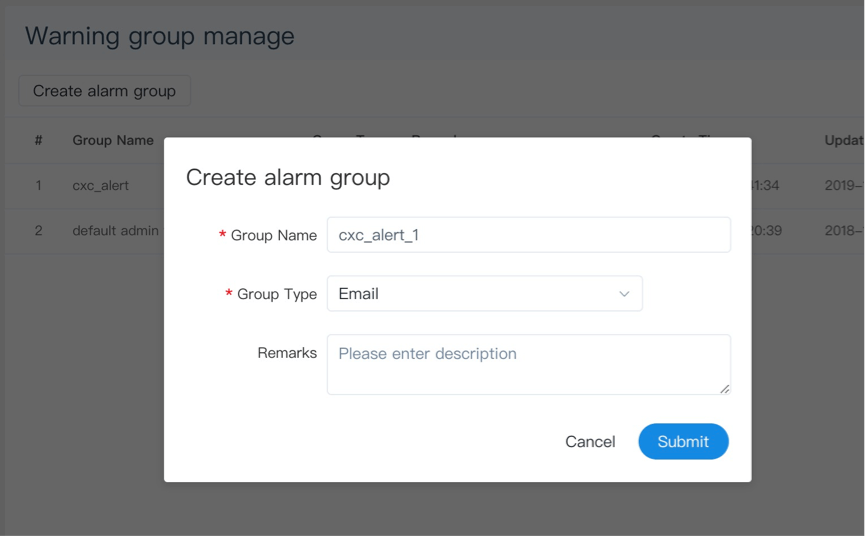Open the Group Type dropdown showing Email
Screen dimensions: 865x536
[484, 294]
